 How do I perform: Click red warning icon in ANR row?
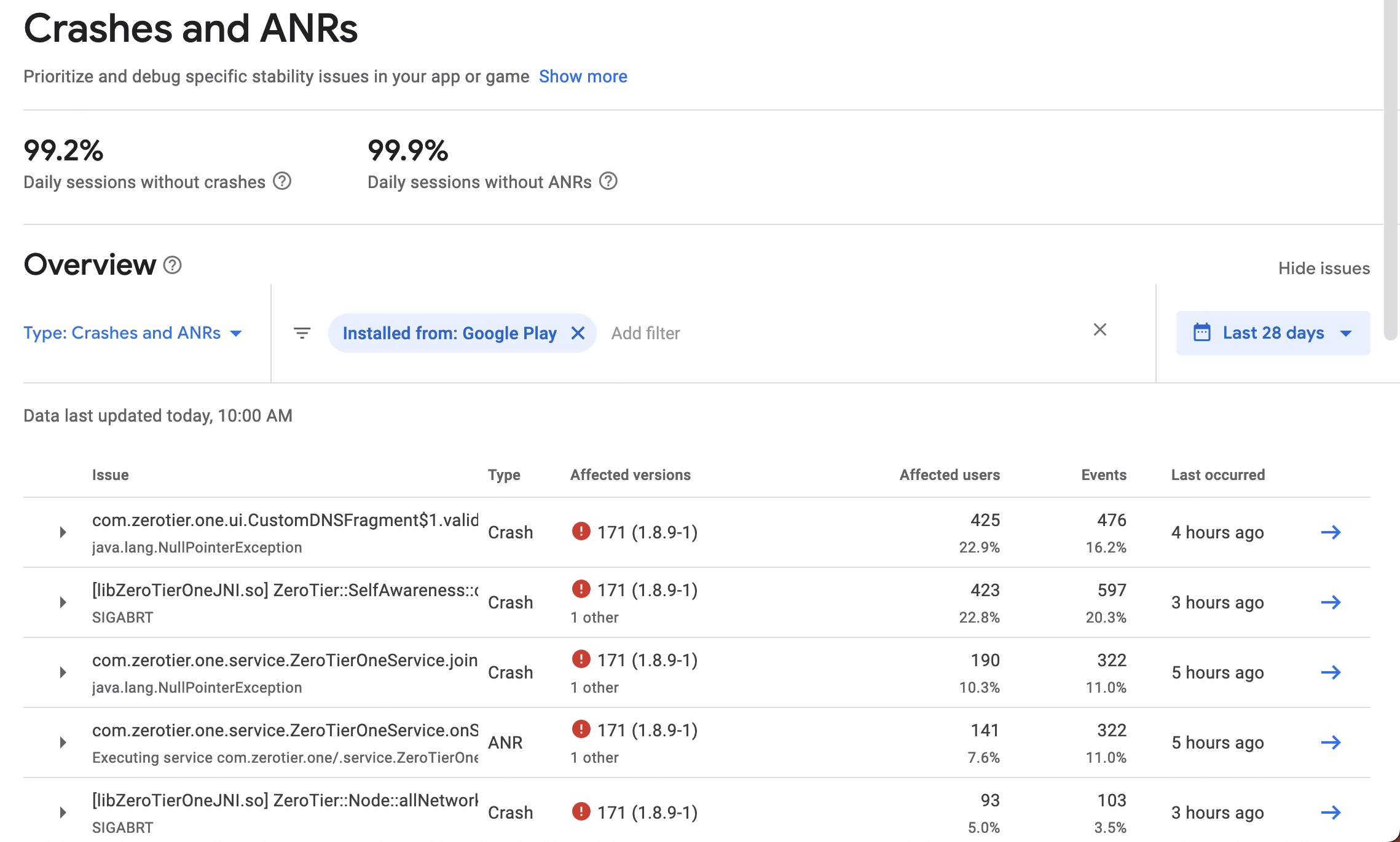tap(581, 729)
